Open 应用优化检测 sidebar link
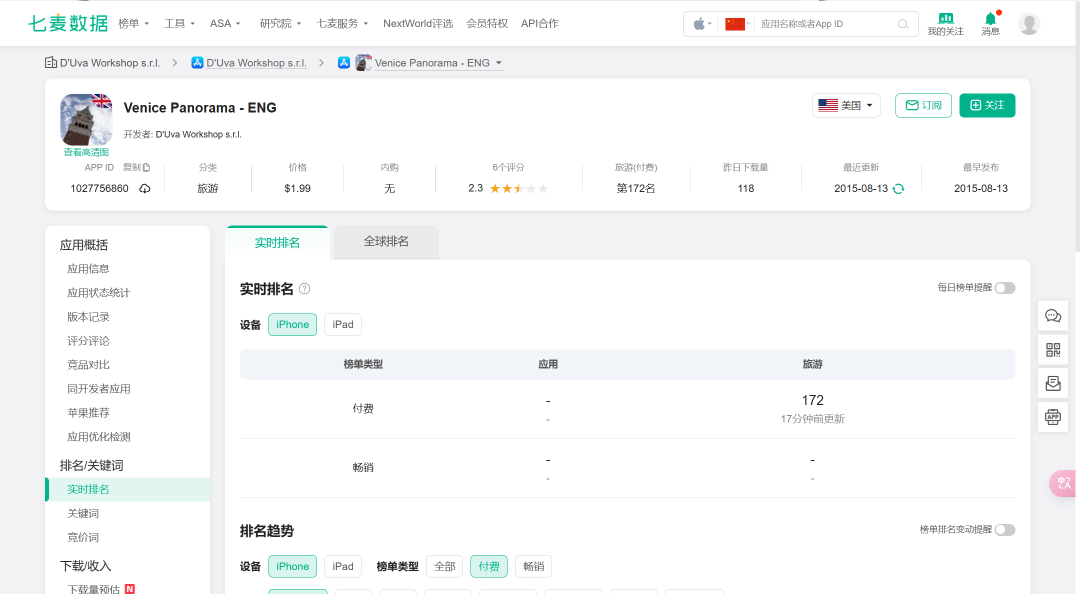The height and width of the screenshot is (594, 1080). [x=98, y=437]
